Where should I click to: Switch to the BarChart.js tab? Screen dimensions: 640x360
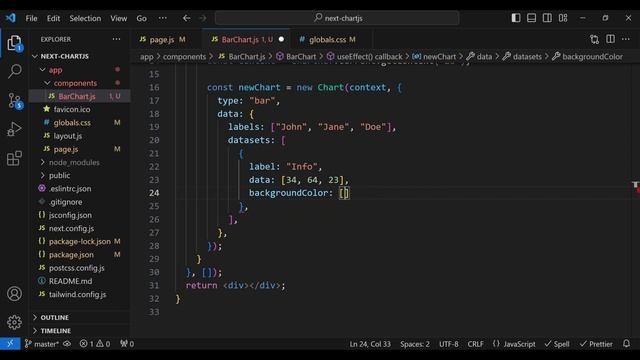(x=247, y=40)
